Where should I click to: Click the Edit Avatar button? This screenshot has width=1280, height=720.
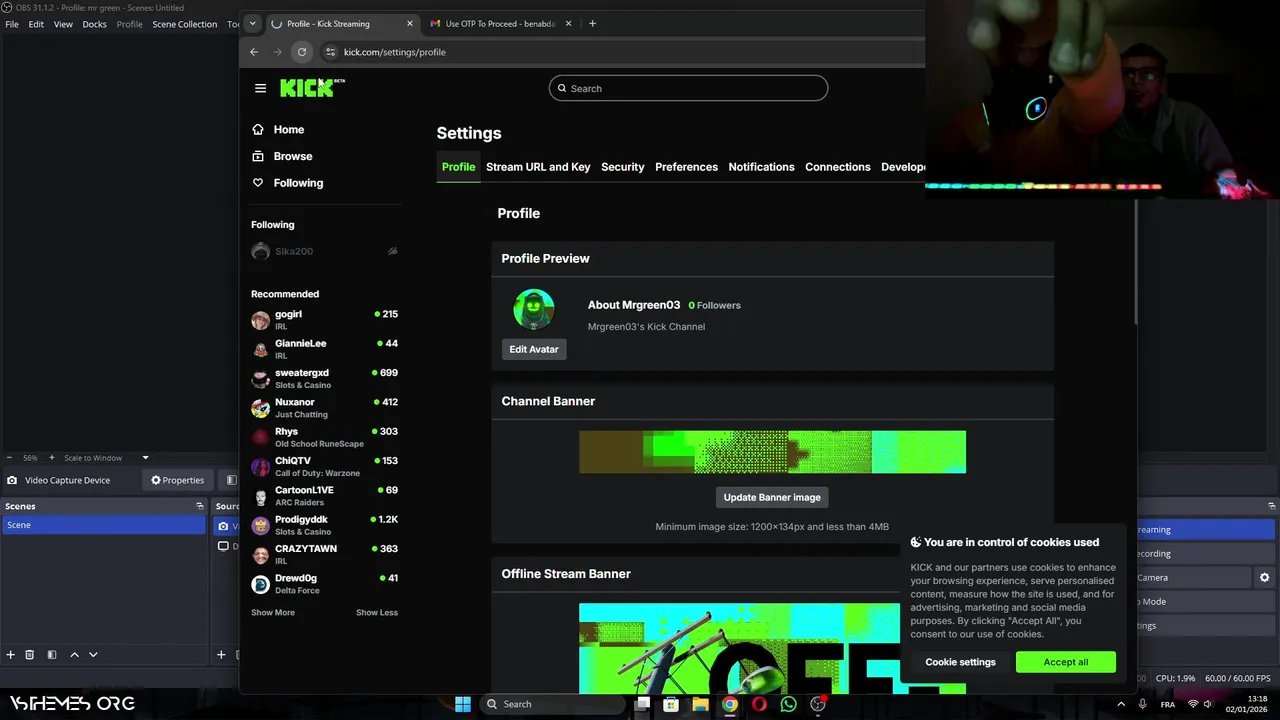(533, 349)
